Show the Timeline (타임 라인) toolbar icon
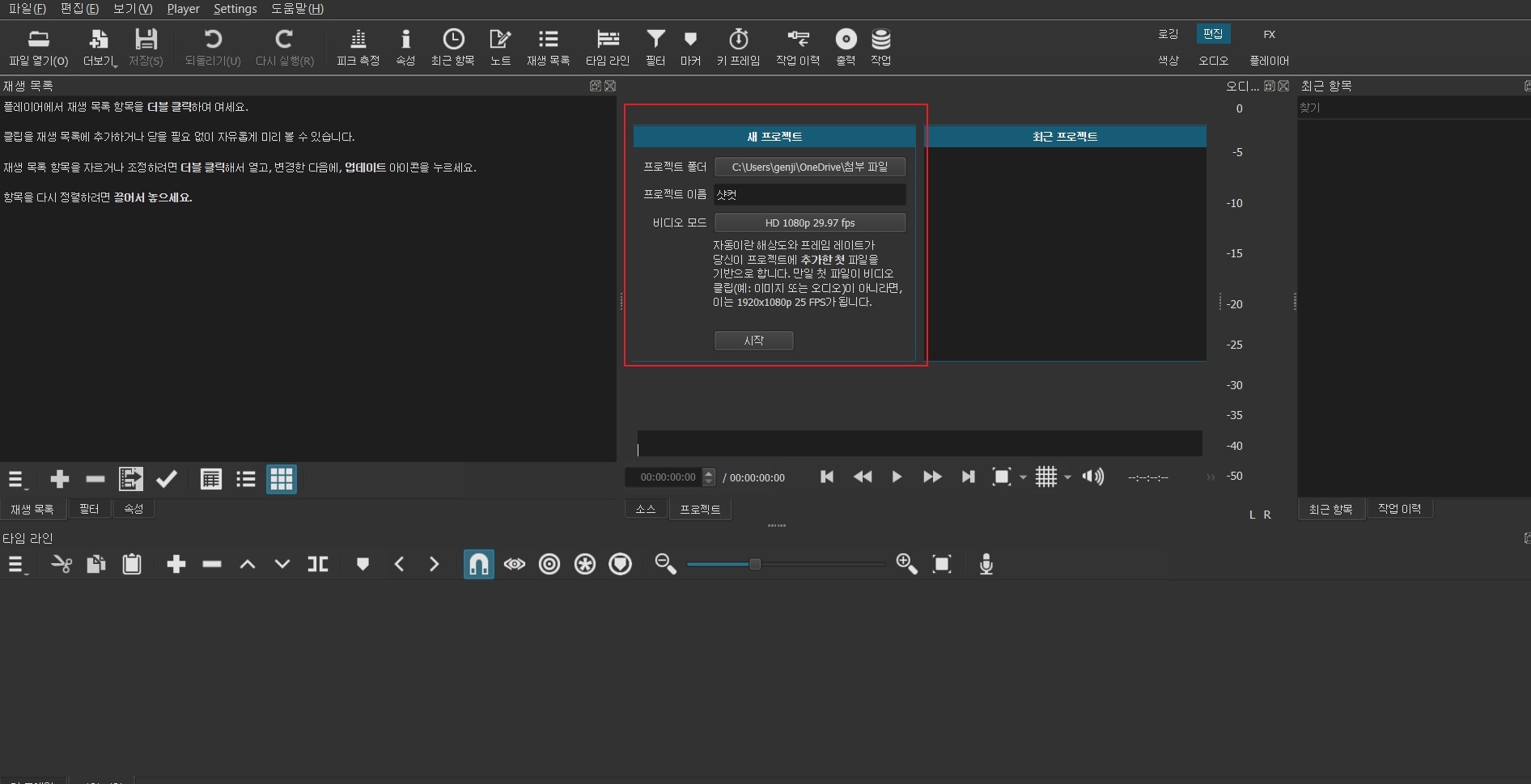The height and width of the screenshot is (784, 1531). coord(607,48)
